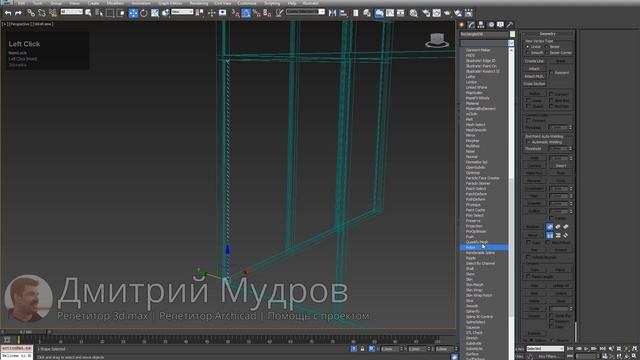The height and width of the screenshot is (360, 640).
Task: Select the Bezier Corner vertex type radio
Action: [x=547, y=53]
